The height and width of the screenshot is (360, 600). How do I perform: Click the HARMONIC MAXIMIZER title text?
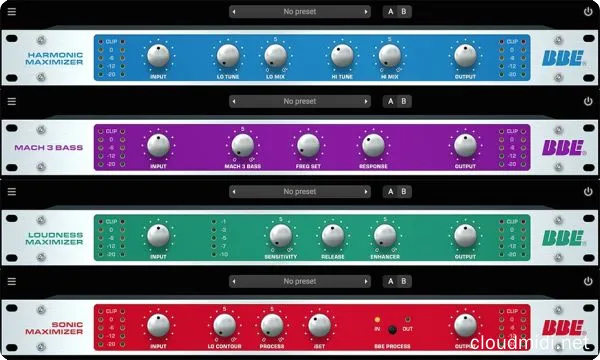click(x=54, y=58)
